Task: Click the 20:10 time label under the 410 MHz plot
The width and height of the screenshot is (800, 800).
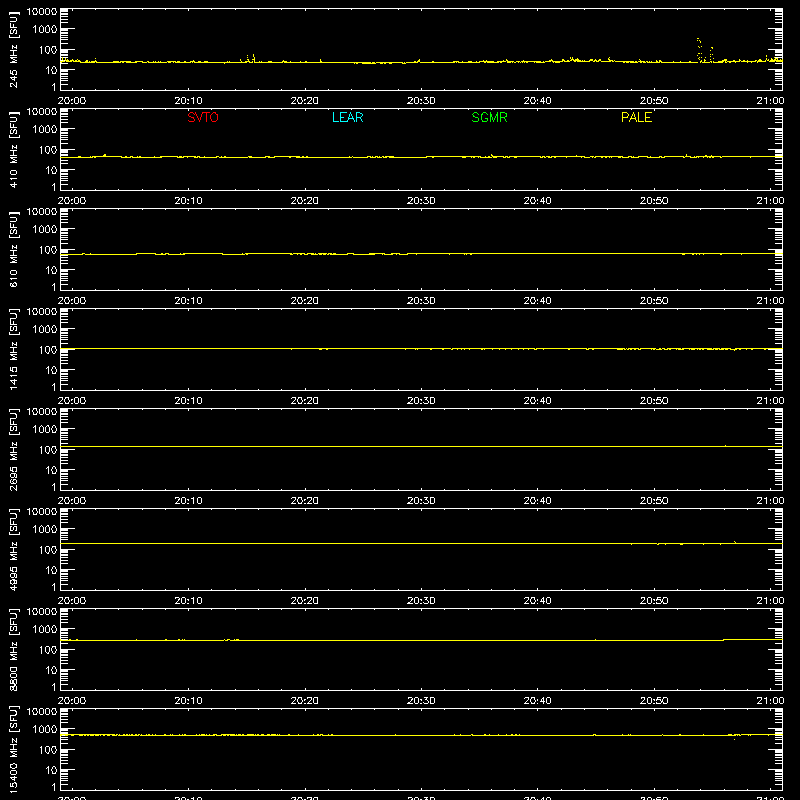Action: point(188,201)
